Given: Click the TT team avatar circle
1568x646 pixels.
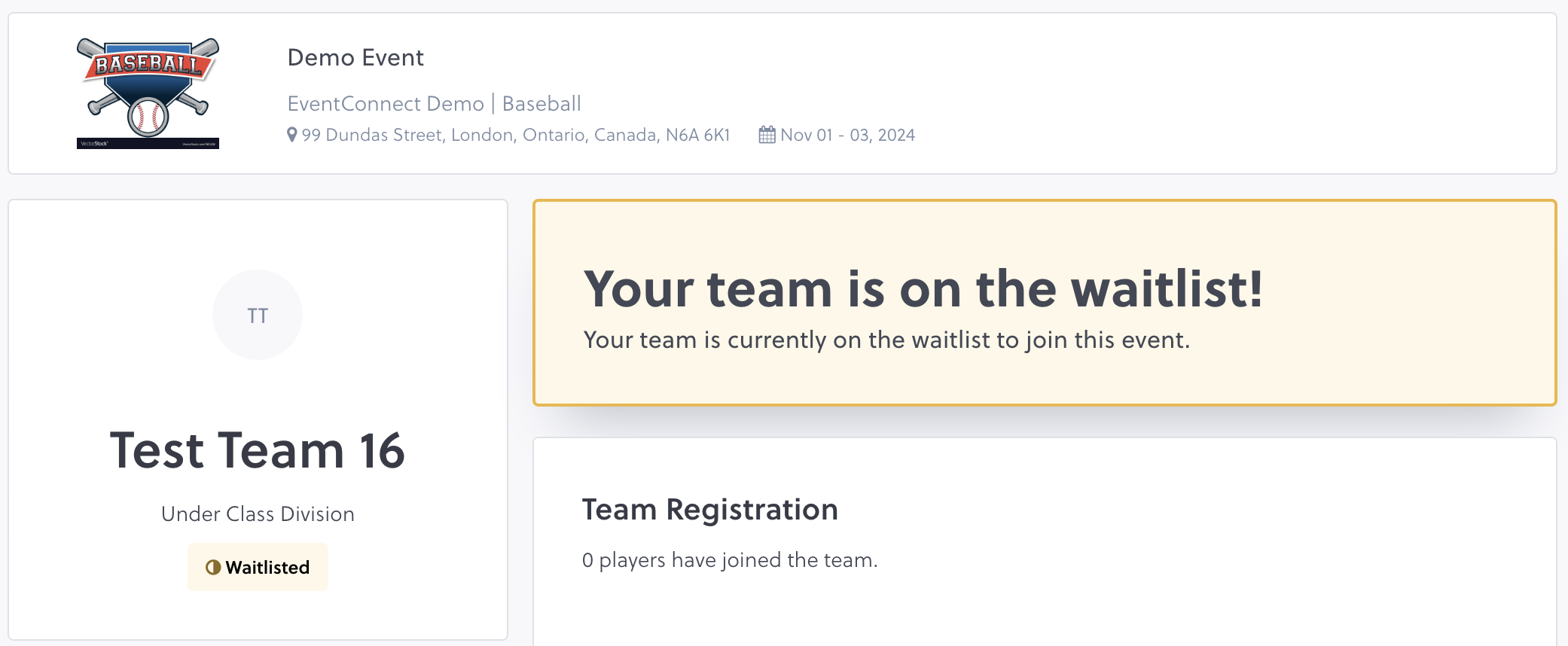Looking at the screenshot, I should [x=258, y=315].
